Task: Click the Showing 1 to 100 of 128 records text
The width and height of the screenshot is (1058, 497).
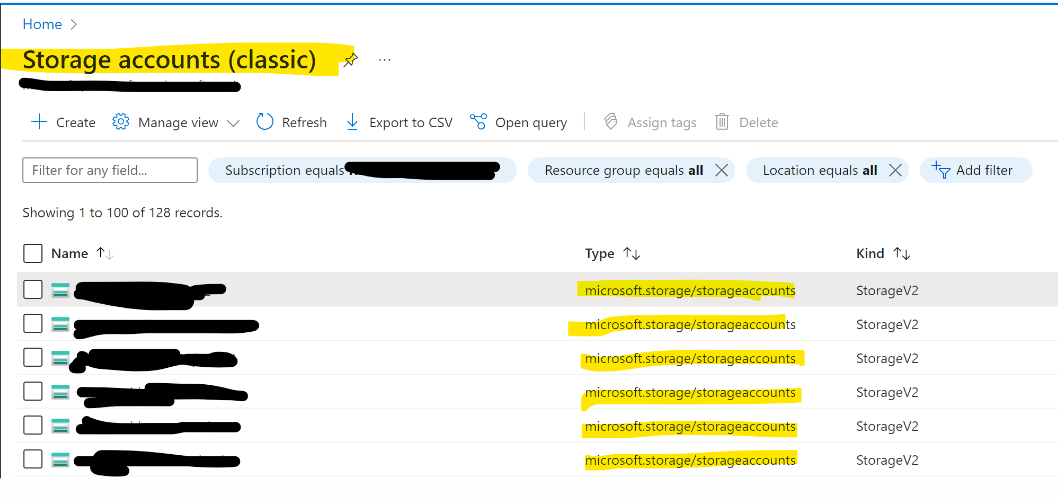Action: pos(122,212)
